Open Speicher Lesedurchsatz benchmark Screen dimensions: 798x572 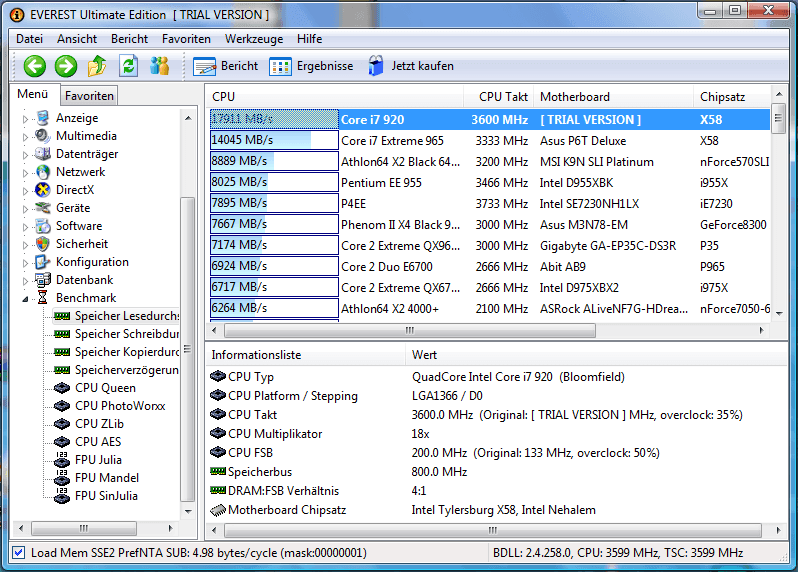(117, 316)
